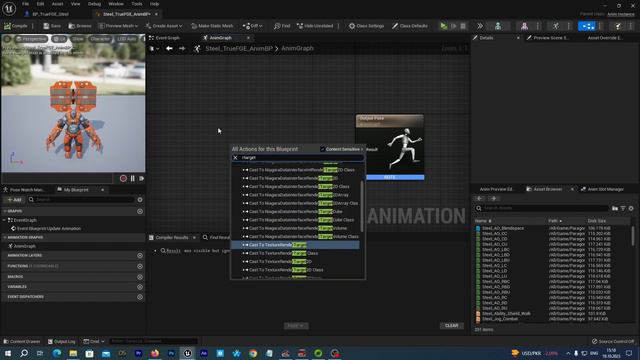Add a new variable
The height and width of the screenshot is (360, 640).
tap(140, 287)
